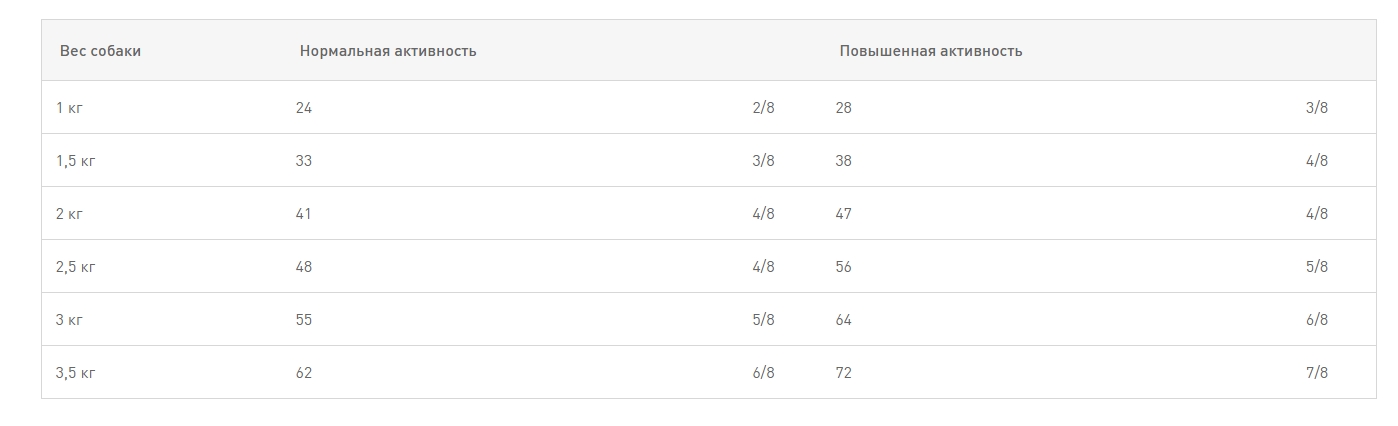Screen dimensions: 1398x426
Task: Click the value 24 in the 1 кг row
Action: click(x=304, y=108)
